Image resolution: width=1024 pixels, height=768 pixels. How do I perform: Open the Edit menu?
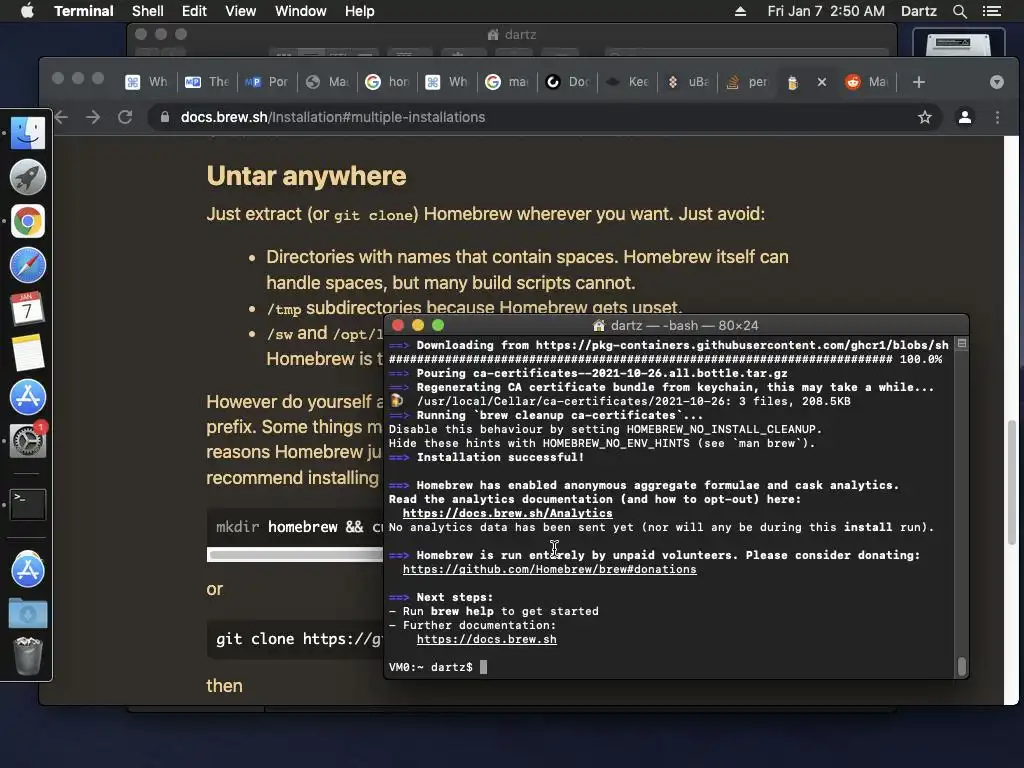pyautogui.click(x=194, y=11)
